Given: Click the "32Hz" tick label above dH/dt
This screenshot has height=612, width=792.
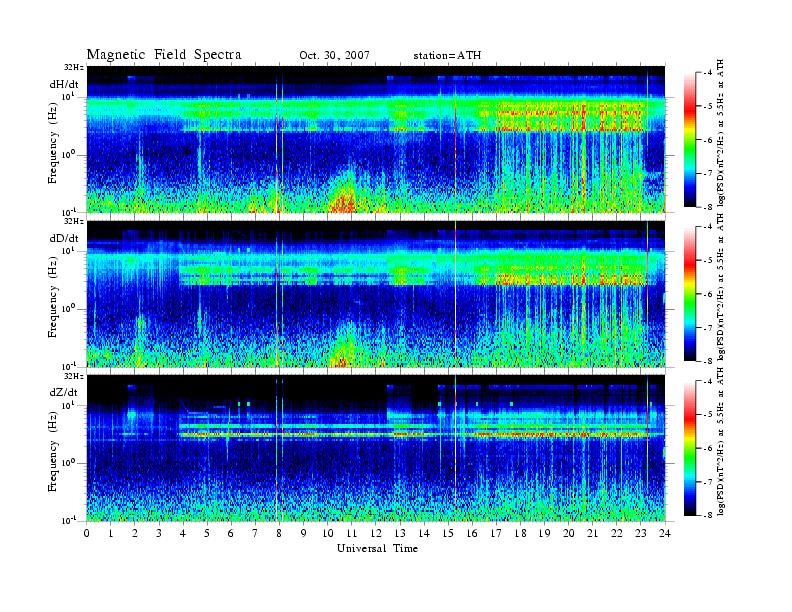Looking at the screenshot, I should pos(74,67).
